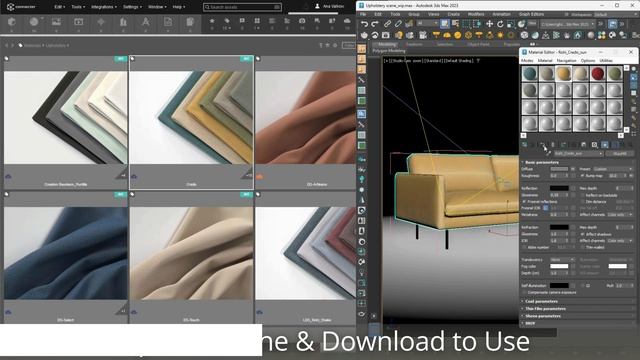The image size is (640, 360).
Task: Click Pick Material from Object eyedropper
Action: point(548,153)
